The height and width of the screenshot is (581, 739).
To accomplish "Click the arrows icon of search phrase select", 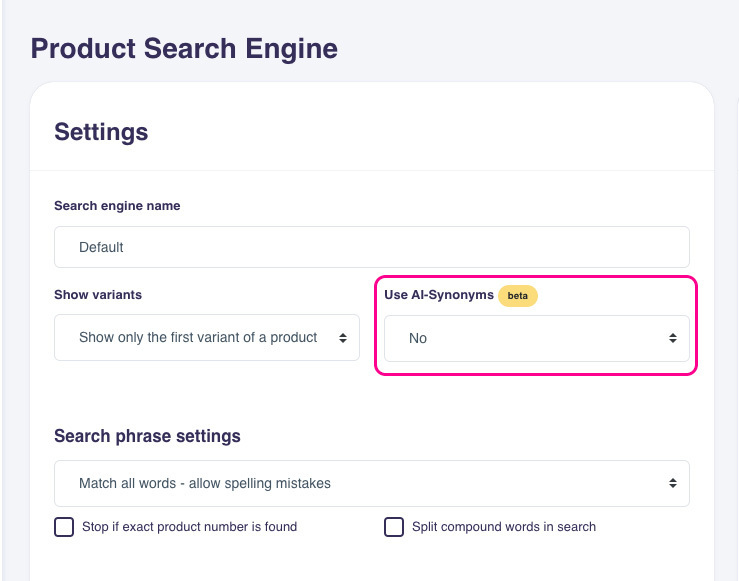I will pyautogui.click(x=673, y=483).
